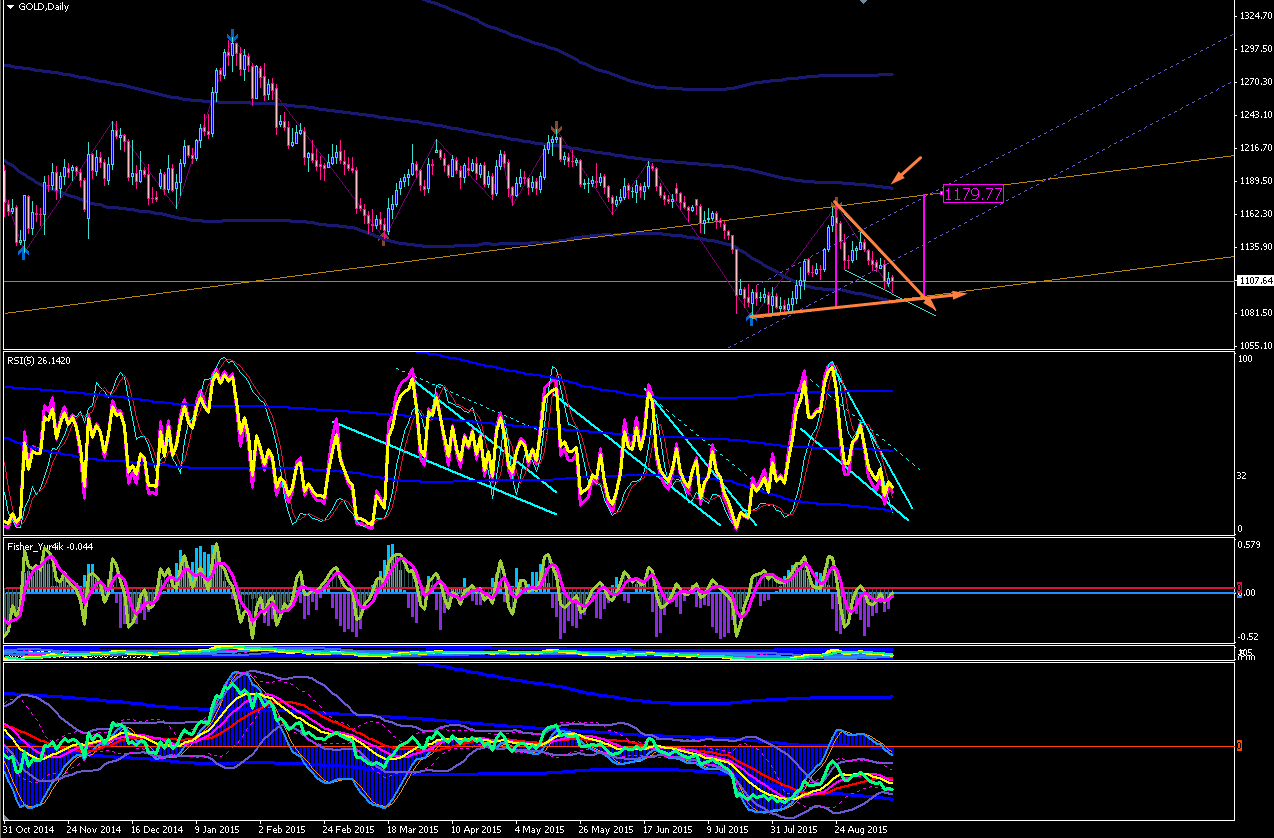Click the 1189.50 price axis label
The width and height of the screenshot is (1274, 838).
click(x=1254, y=181)
